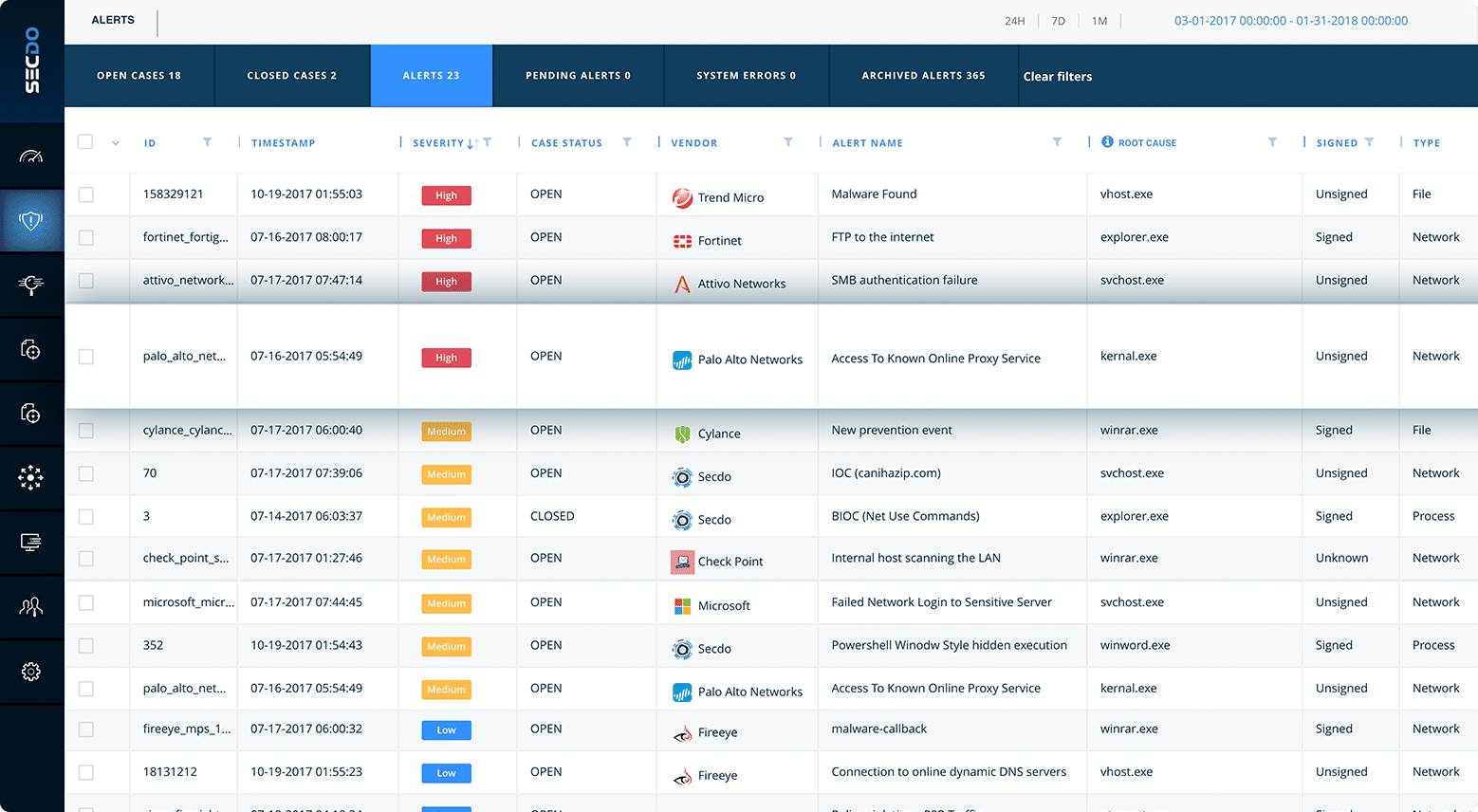Open the dashboard gauge icon in sidebar

coord(31,157)
